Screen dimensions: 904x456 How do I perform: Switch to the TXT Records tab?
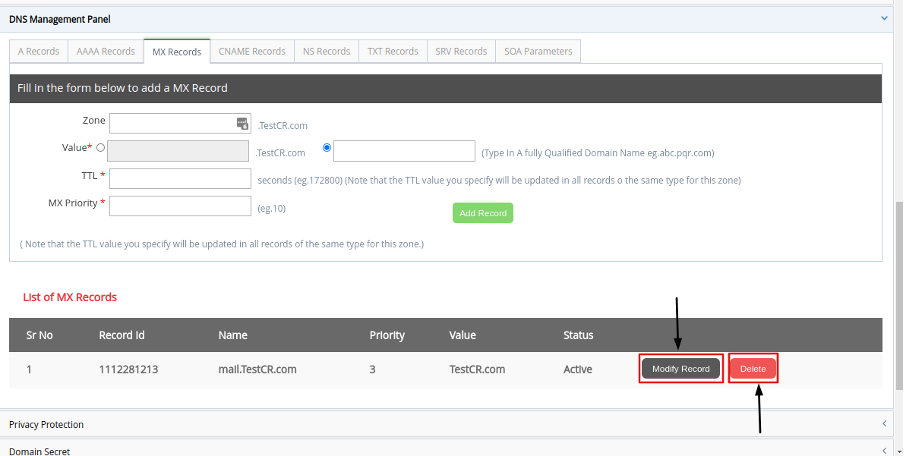393,51
